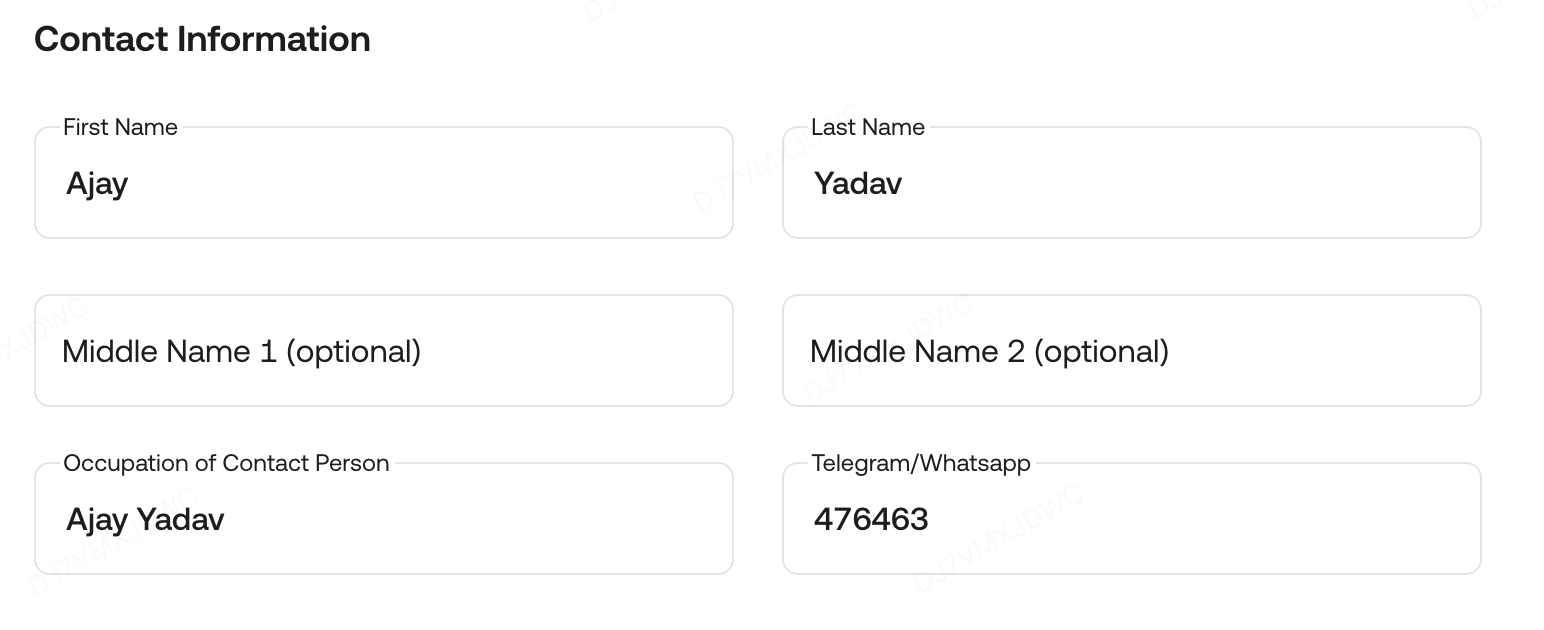
Task: Focus the Occupation of Contact Person field
Action: coord(384,519)
